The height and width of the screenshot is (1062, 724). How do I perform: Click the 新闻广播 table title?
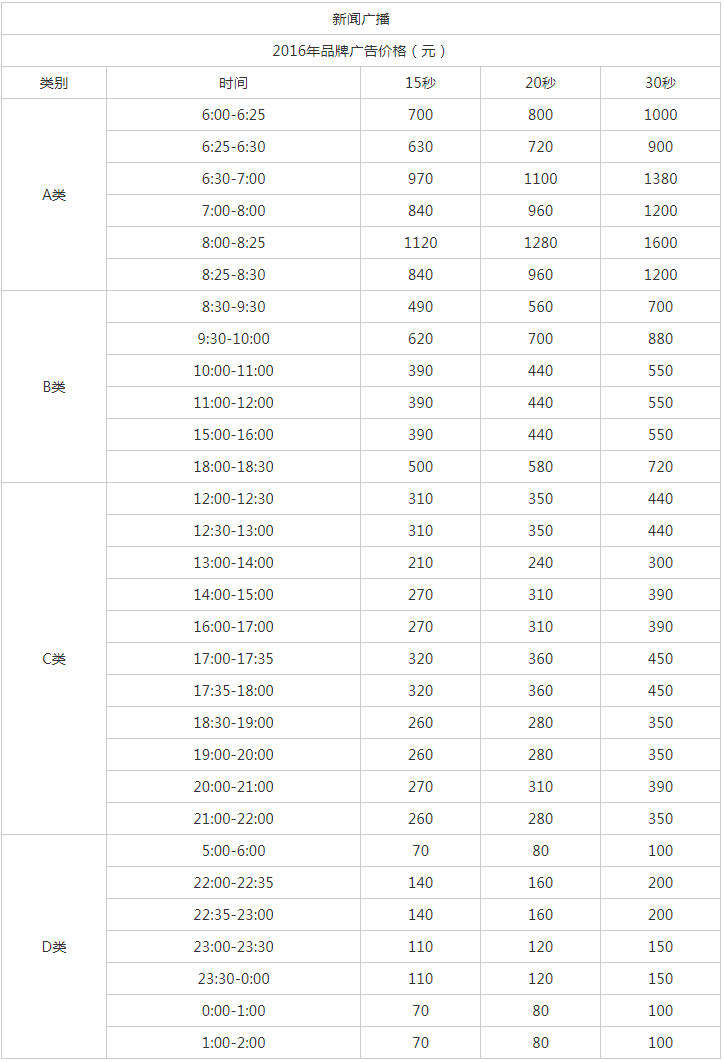coord(361,19)
